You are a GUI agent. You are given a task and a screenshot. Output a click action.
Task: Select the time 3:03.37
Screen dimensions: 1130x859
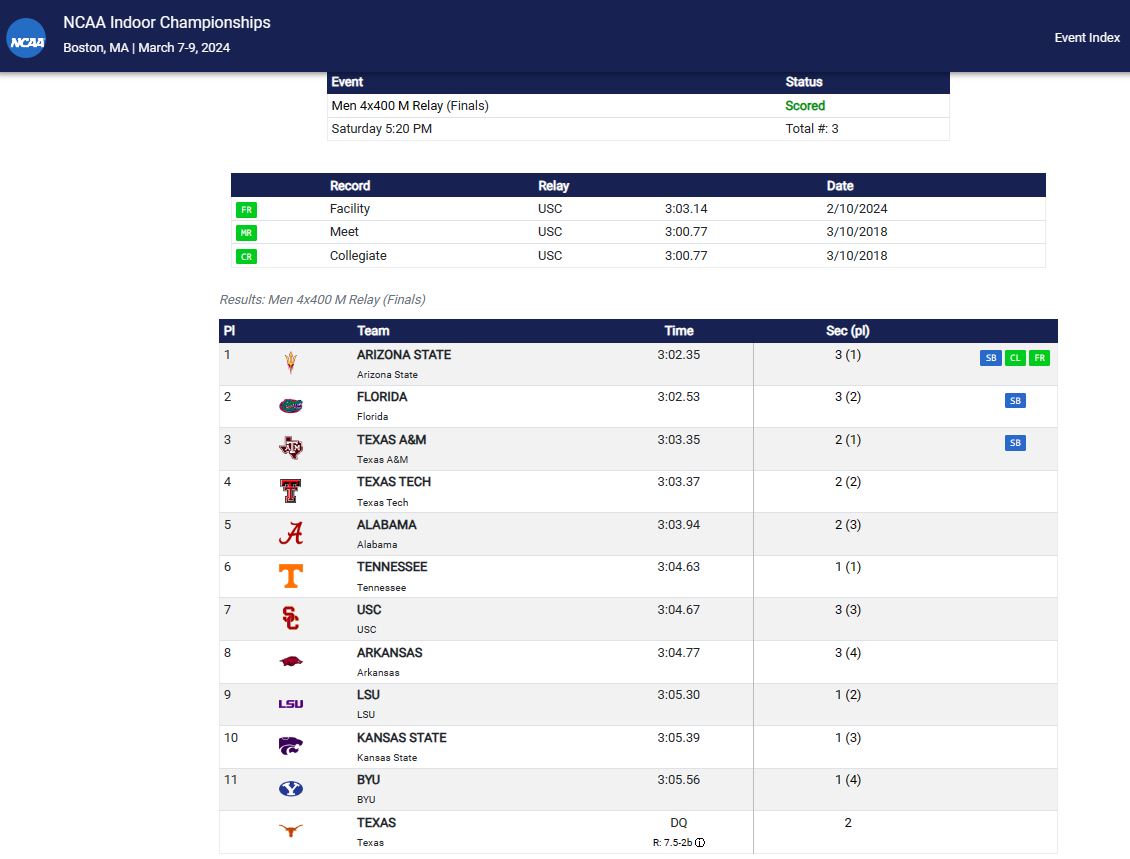678,481
